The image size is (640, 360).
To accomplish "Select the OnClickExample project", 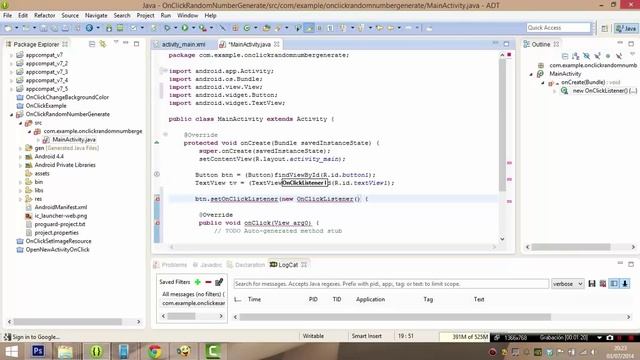I will [x=46, y=106].
